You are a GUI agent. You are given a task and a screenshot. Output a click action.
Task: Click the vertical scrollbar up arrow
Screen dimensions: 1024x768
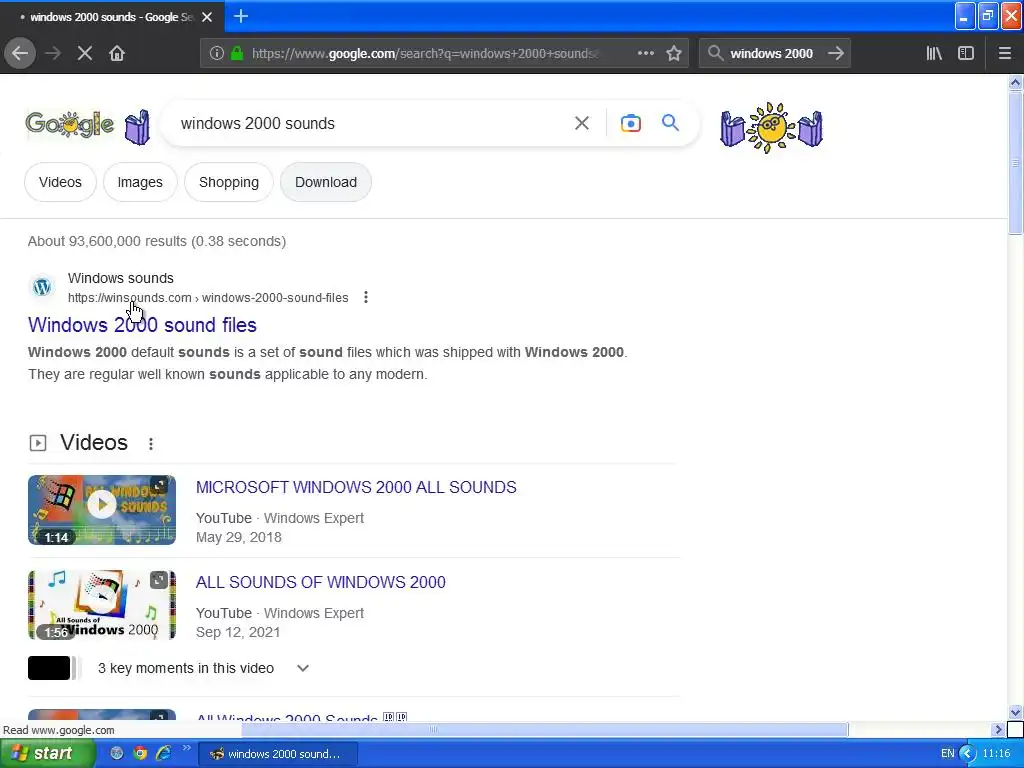(x=1015, y=82)
